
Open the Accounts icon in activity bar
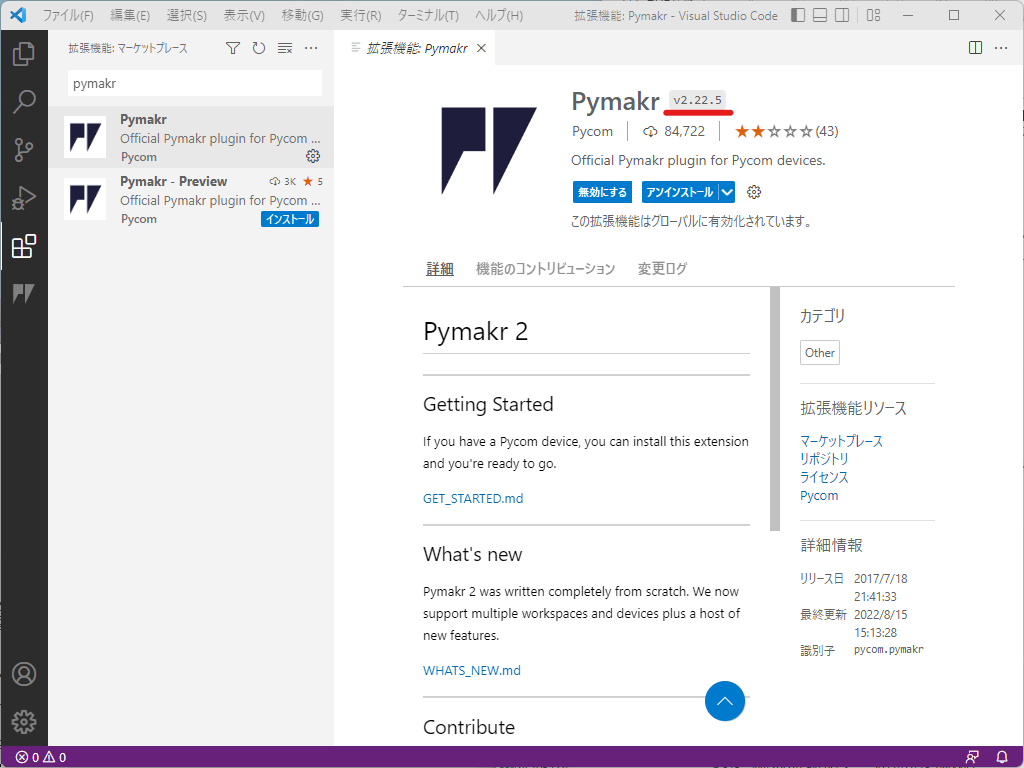(x=24, y=674)
